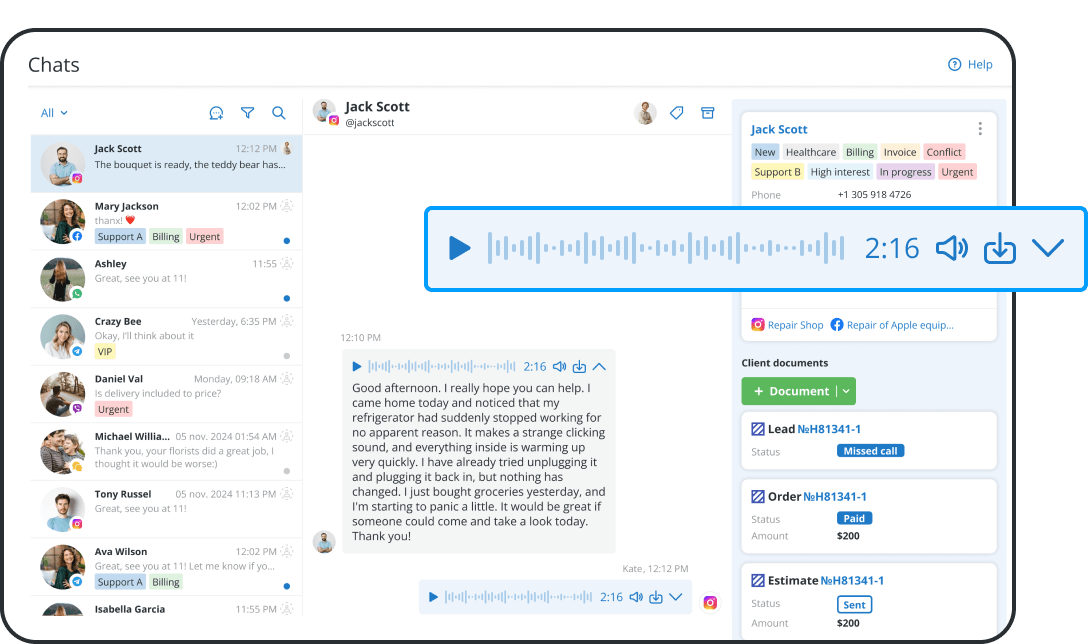Open the Document button dropdown arrow
This screenshot has height=644, width=1092.
coord(847,391)
